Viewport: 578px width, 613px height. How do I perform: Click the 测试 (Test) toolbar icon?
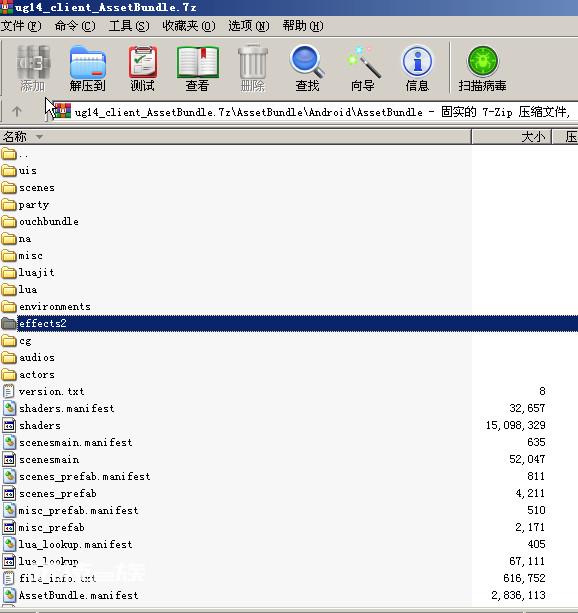(x=142, y=68)
